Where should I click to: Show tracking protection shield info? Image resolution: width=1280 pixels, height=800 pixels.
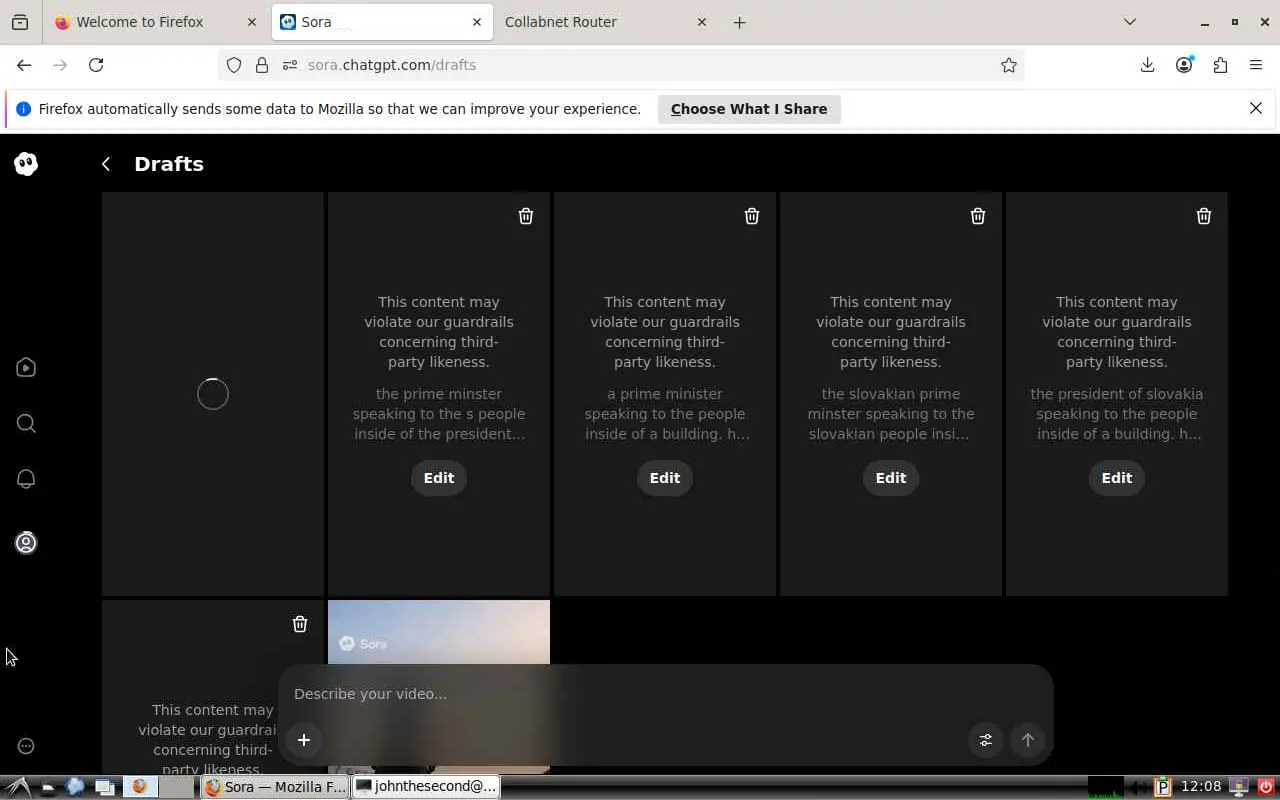click(x=234, y=65)
